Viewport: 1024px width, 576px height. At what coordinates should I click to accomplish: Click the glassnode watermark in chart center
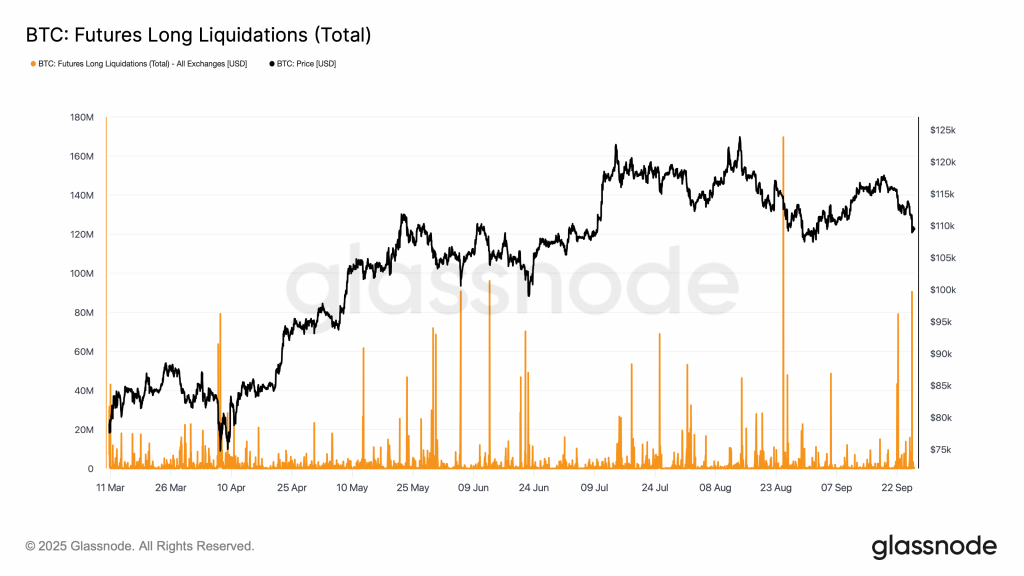[512, 287]
